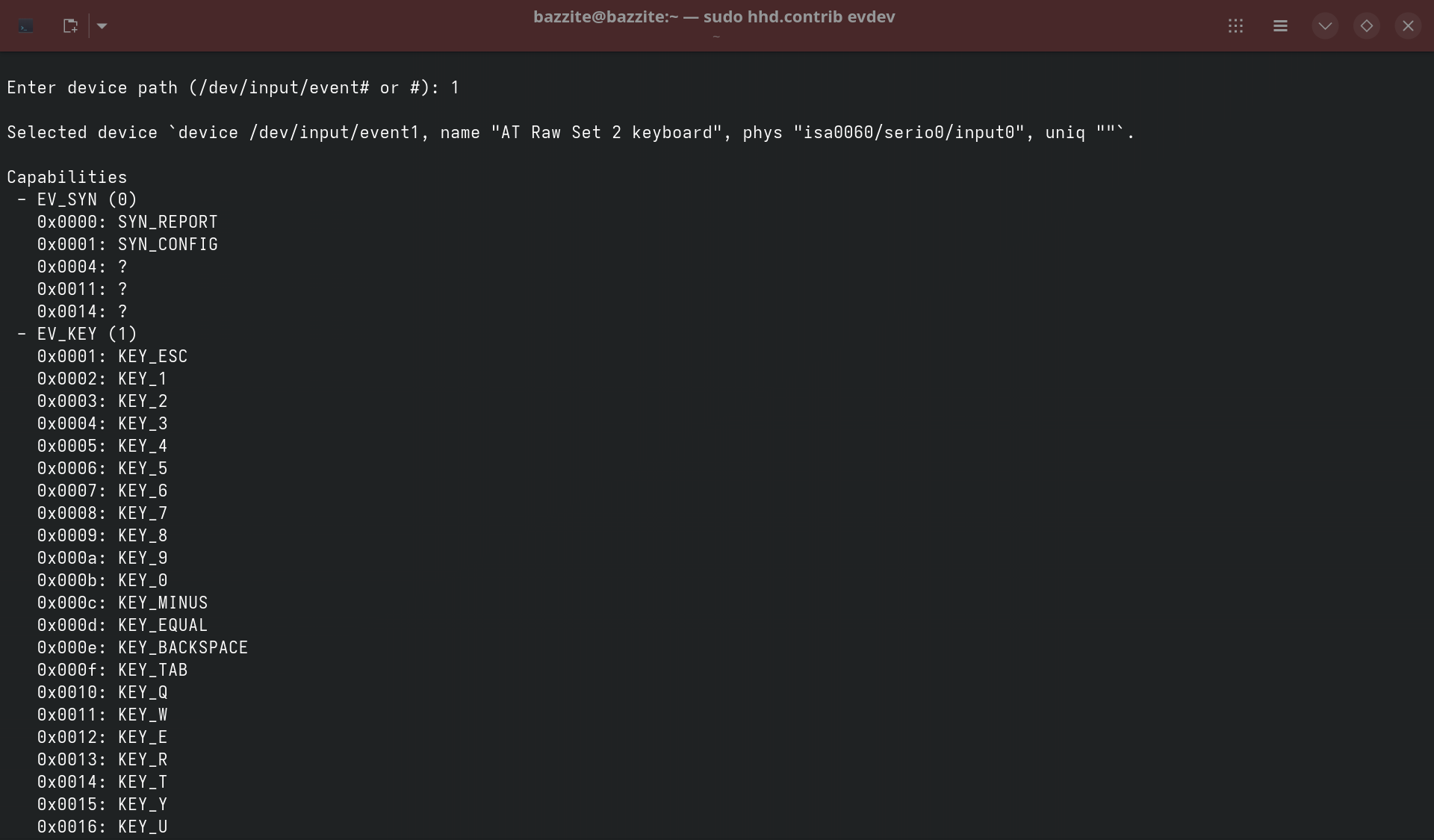This screenshot has height=840, width=1434.
Task: Maximize the terminal with diamond button
Action: 1366,26
